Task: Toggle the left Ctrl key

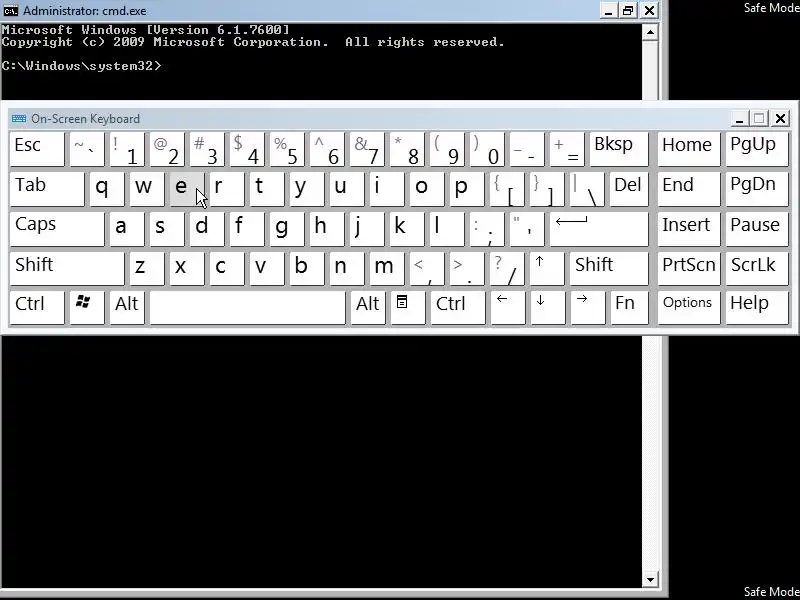Action: click(37, 307)
